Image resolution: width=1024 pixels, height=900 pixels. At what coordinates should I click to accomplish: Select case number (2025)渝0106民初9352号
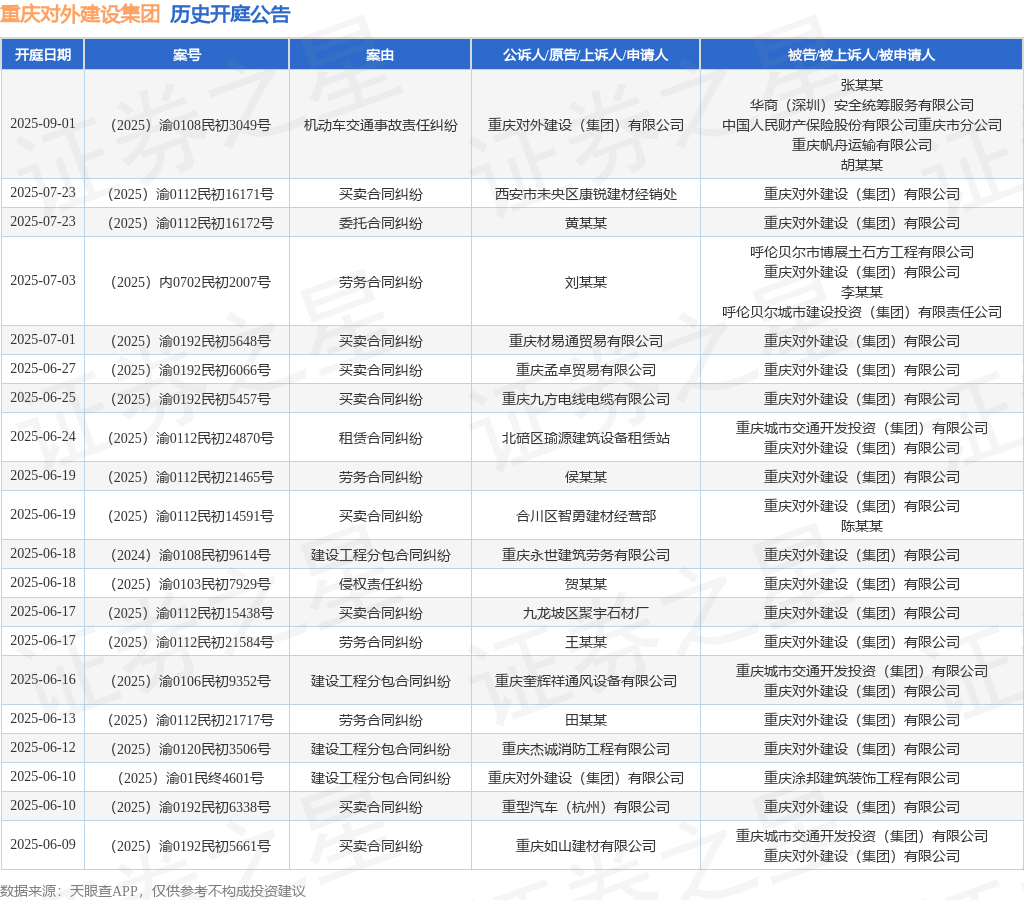point(190,681)
